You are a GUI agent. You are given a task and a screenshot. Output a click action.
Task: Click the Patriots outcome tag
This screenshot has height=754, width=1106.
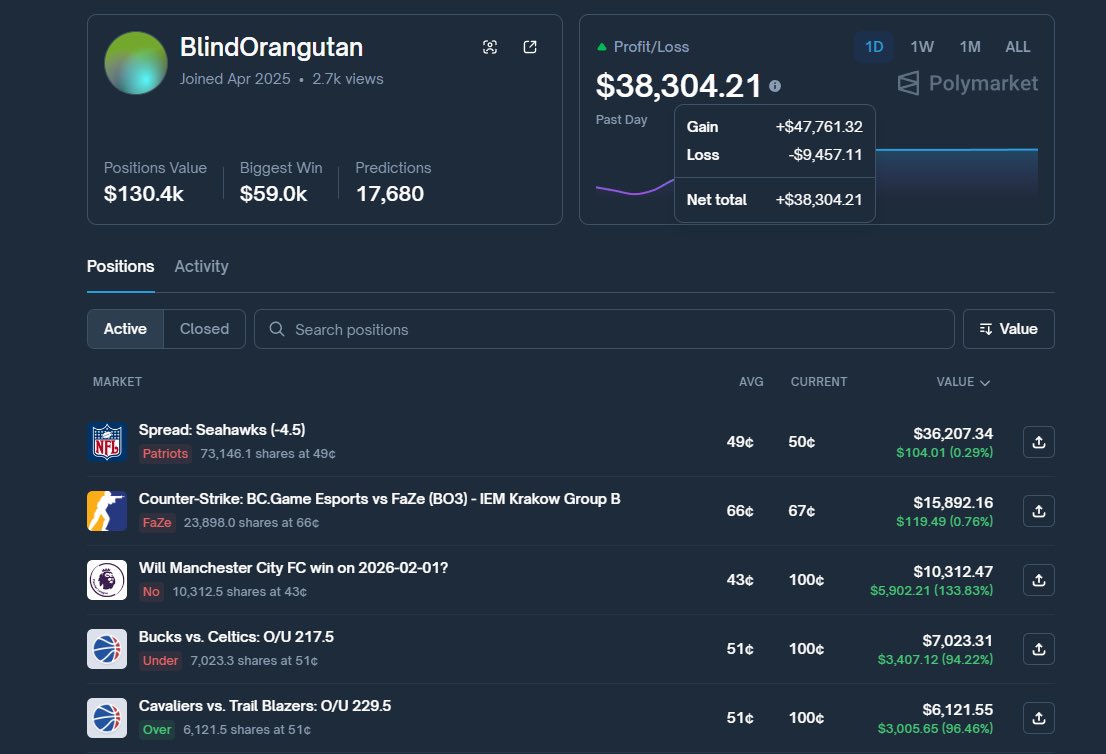[166, 454]
